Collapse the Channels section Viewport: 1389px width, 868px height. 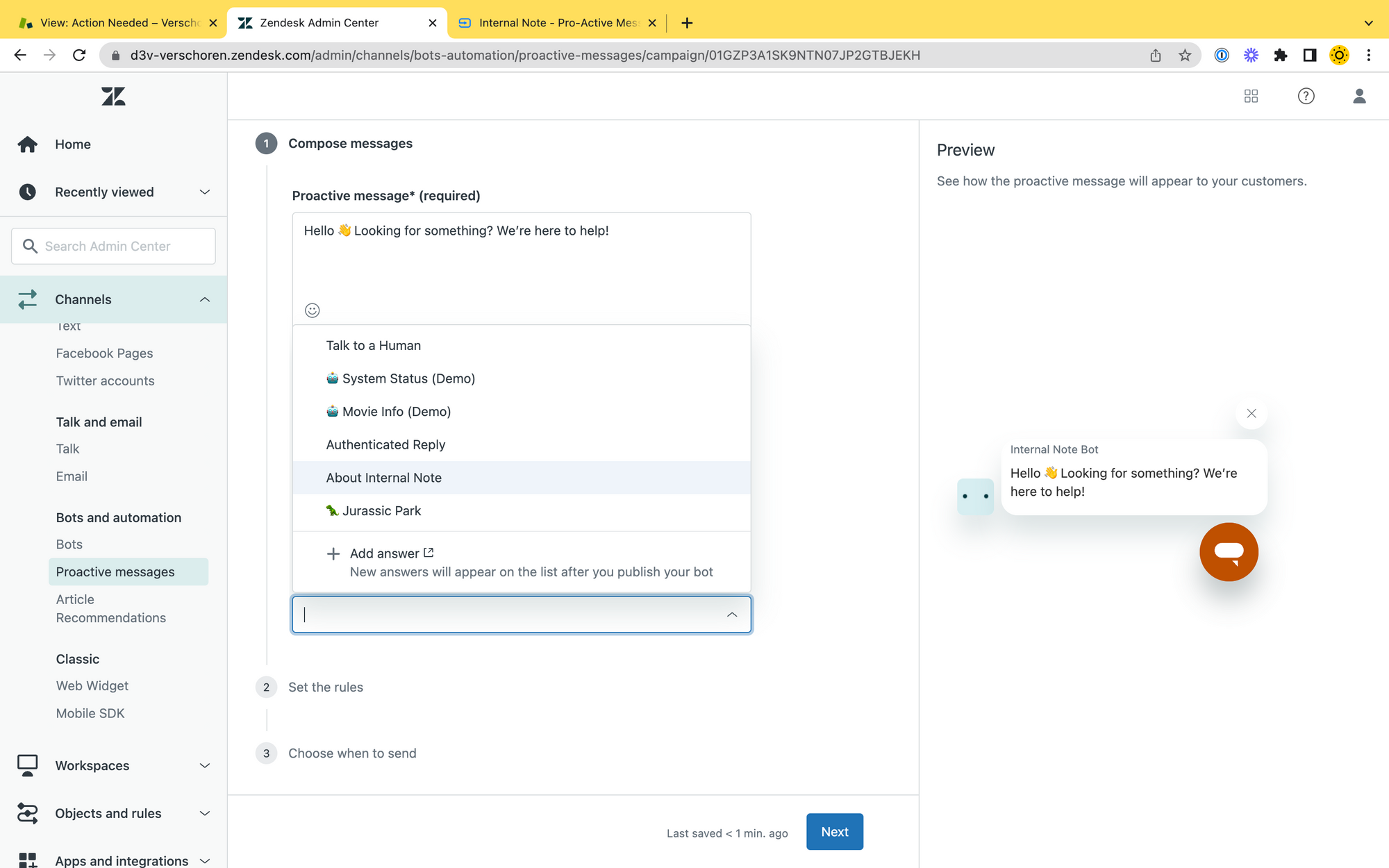(204, 299)
